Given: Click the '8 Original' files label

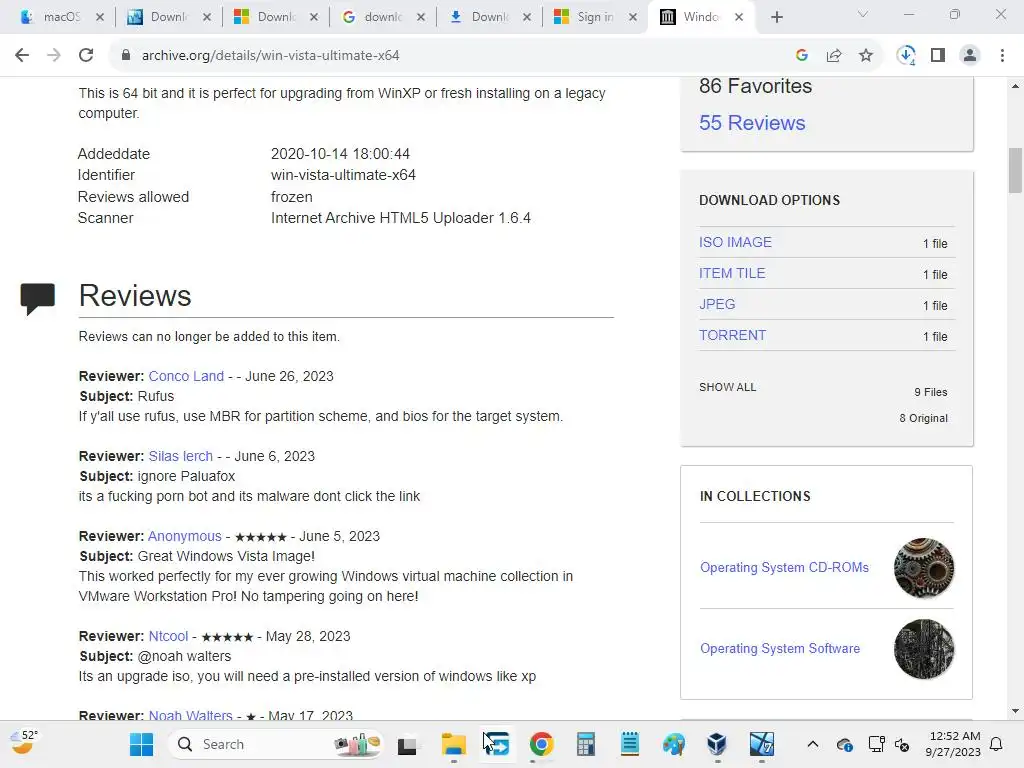Looking at the screenshot, I should [923, 418].
